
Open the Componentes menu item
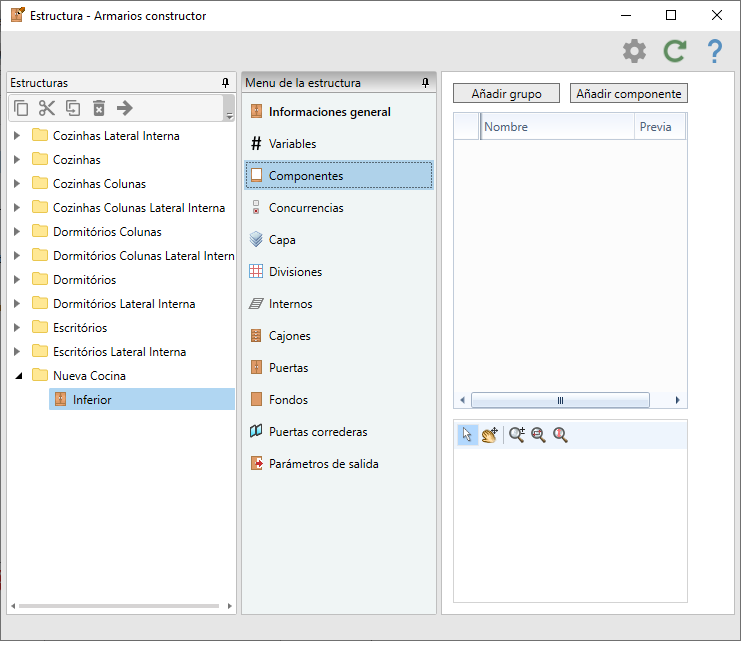[x=339, y=176]
